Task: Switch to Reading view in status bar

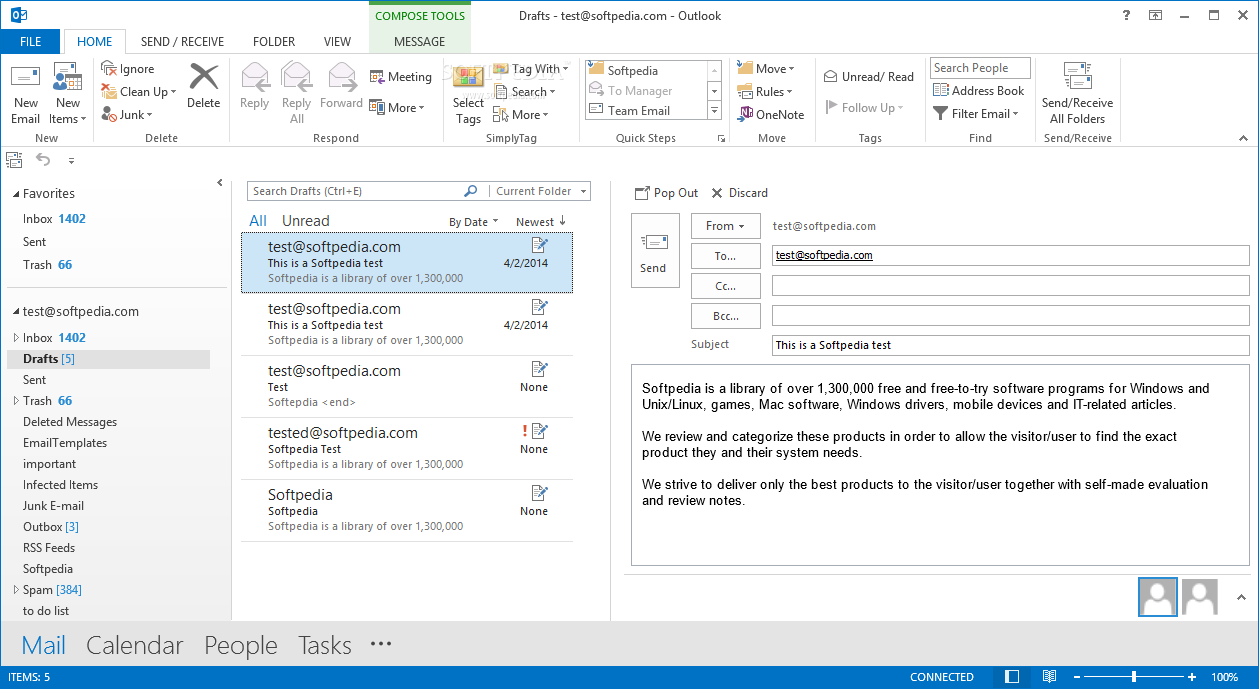Action: pyautogui.click(x=1049, y=677)
